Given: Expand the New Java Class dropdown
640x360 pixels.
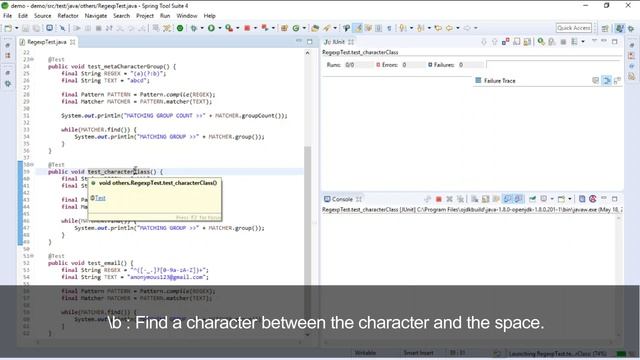Looking at the screenshot, I should tap(304, 28).
